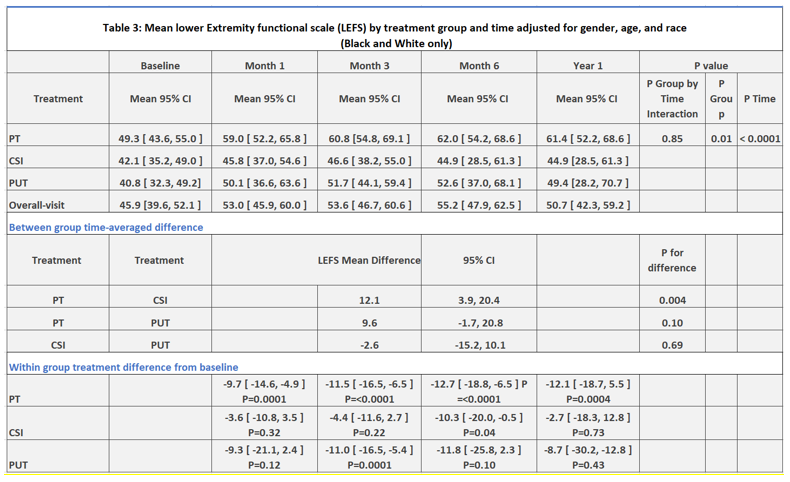790x482 pixels.
Task: Click Within group treatment difference from baseline heading
Action: 123,367
